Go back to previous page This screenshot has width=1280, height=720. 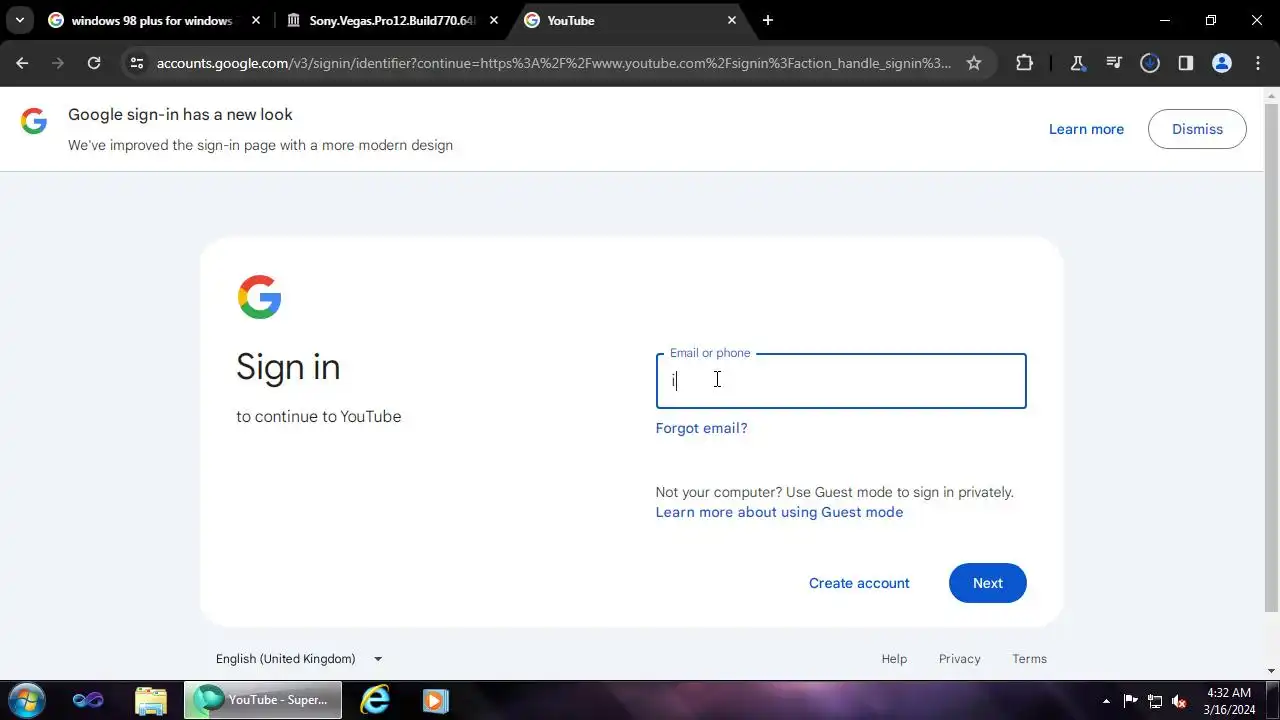pos(22,63)
